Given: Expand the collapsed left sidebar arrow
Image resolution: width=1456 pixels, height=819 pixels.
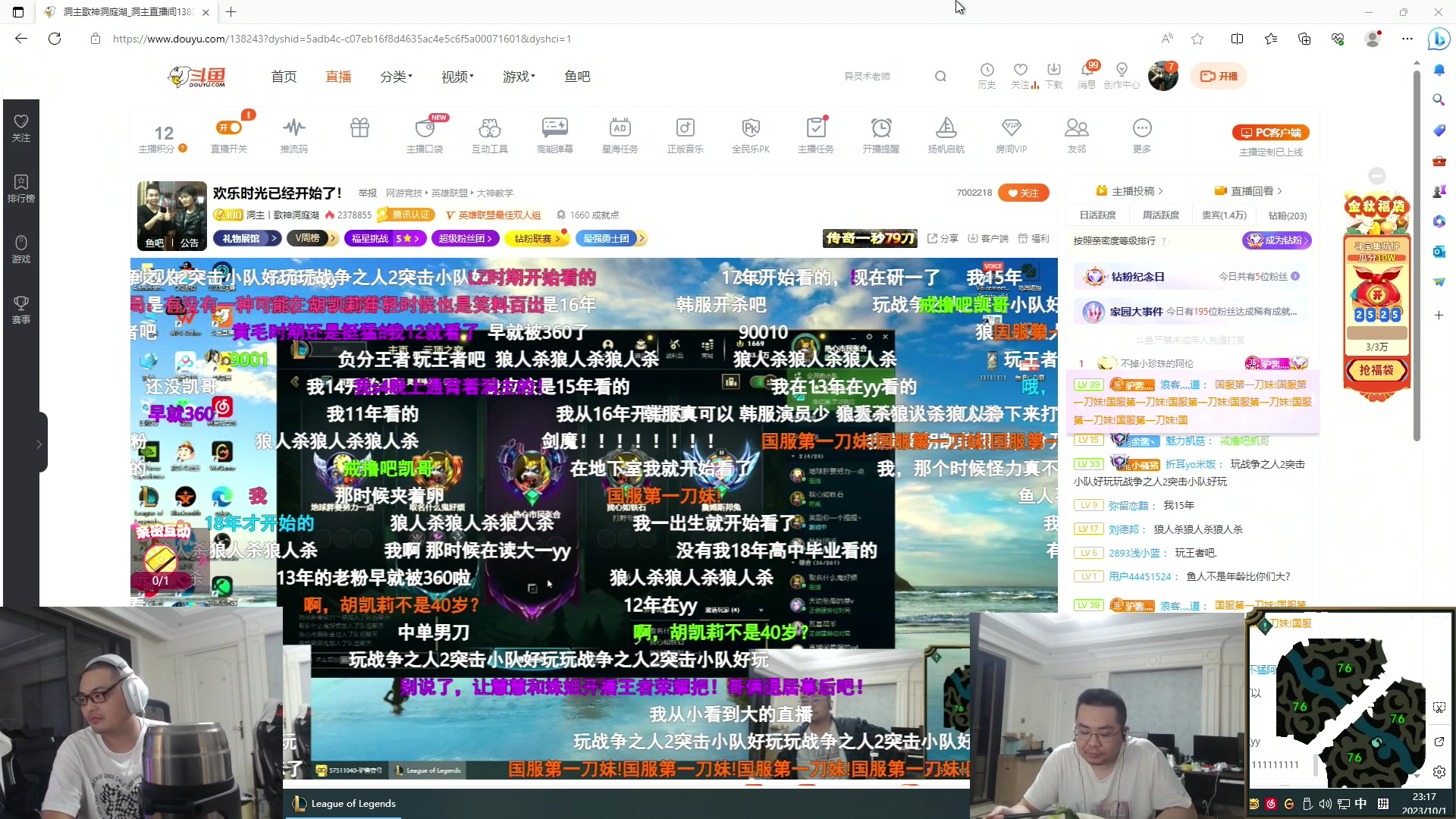Looking at the screenshot, I should pos(39,444).
